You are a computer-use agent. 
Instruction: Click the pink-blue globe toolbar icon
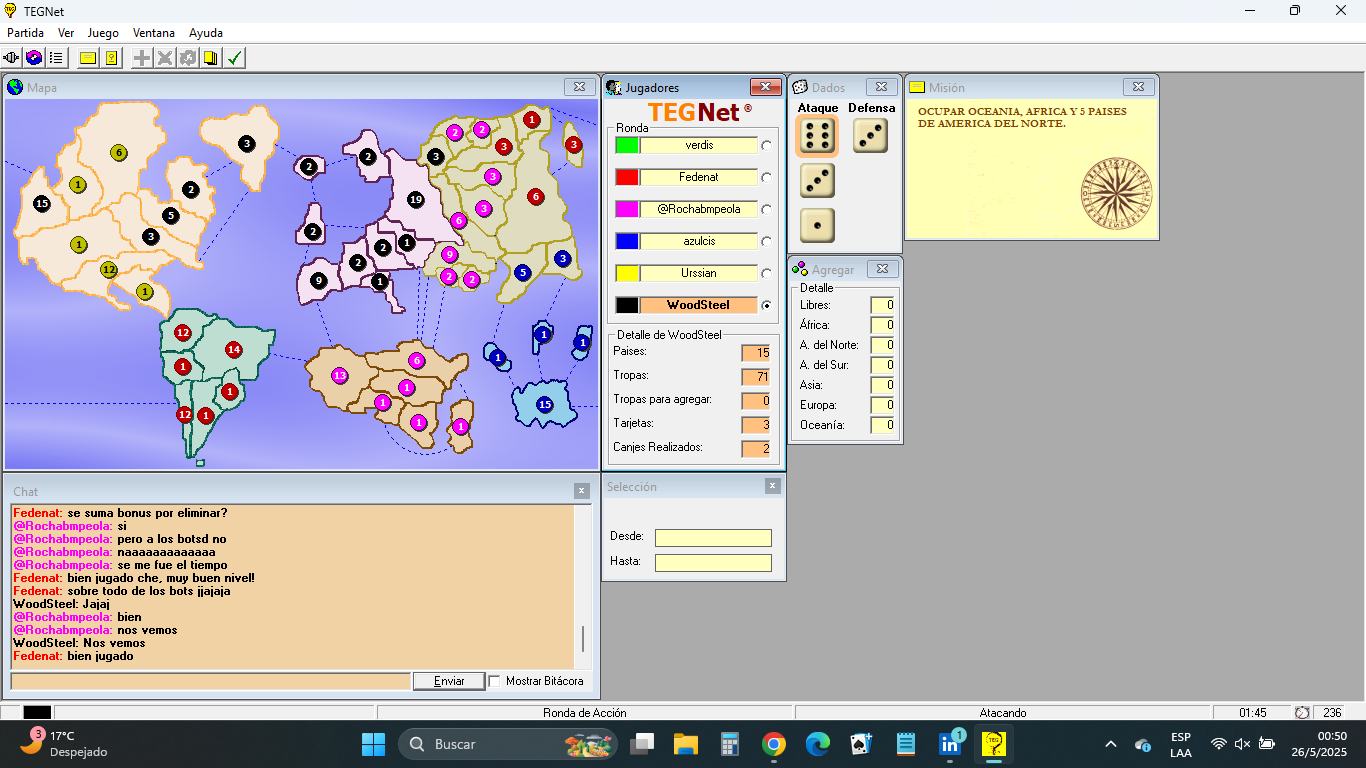34,58
